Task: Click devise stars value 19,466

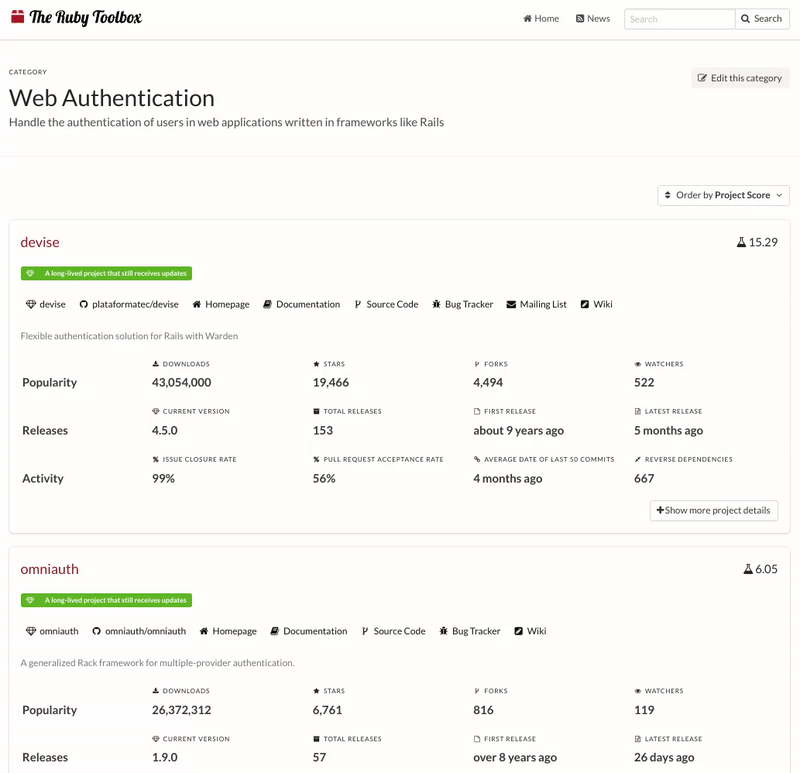Action: (331, 383)
